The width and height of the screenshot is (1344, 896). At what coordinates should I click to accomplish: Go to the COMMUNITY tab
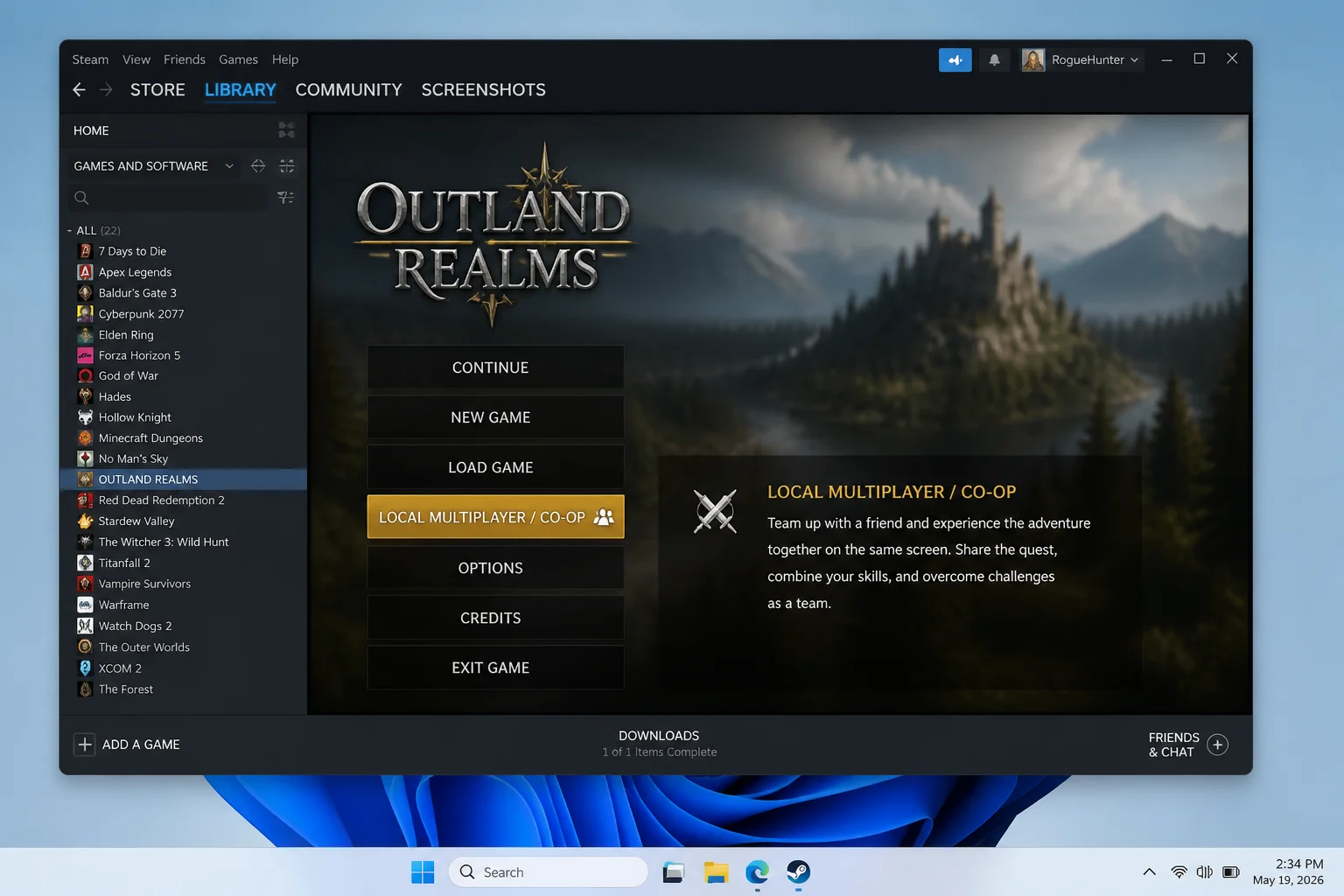click(348, 89)
